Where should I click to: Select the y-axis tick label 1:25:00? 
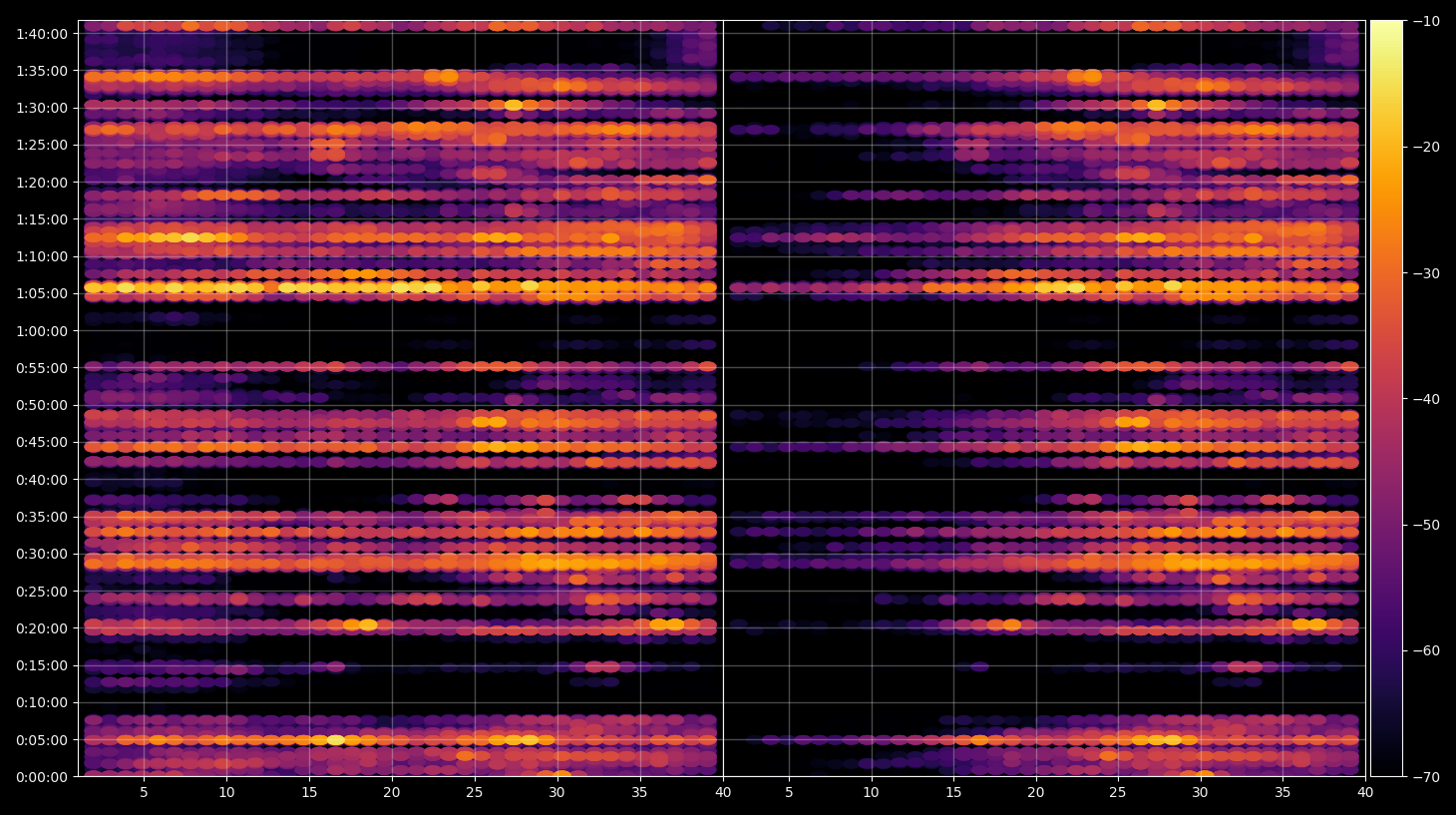point(42,145)
